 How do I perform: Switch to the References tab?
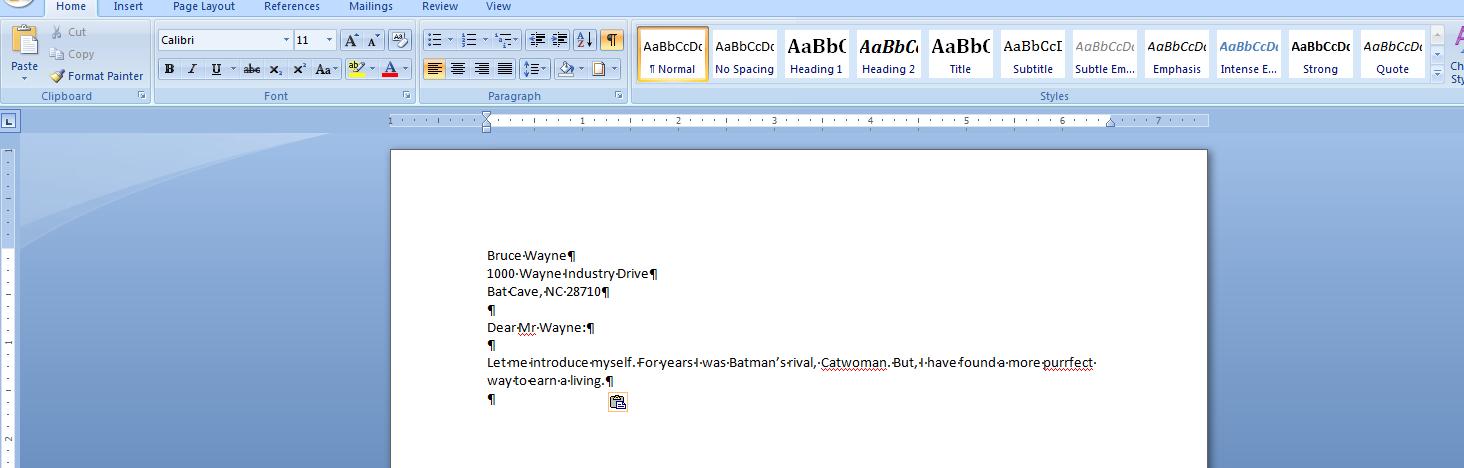pos(292,7)
